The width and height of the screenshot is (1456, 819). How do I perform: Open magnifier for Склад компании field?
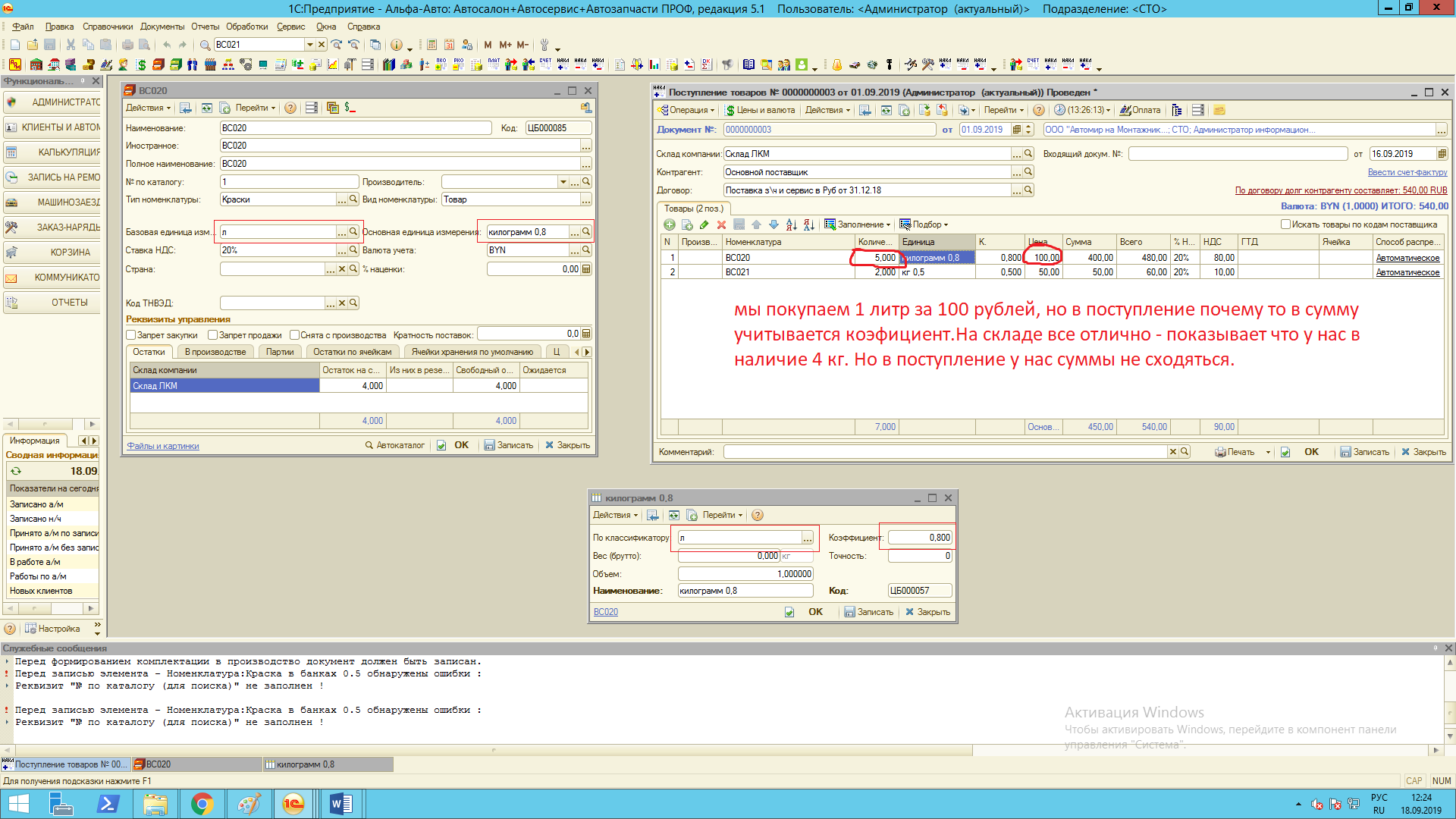pyautogui.click(x=1028, y=154)
